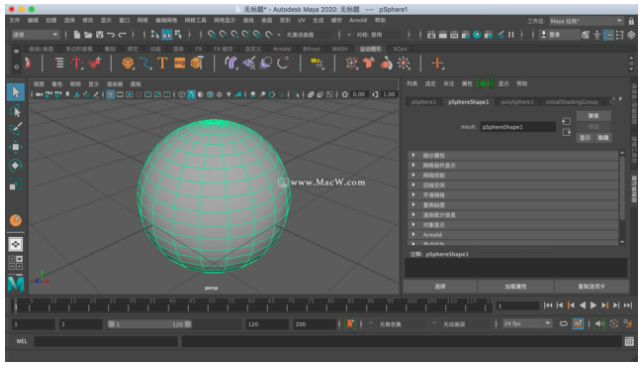The height and width of the screenshot is (369, 644).
Task: Click the left bottom Select button
Action: [440, 286]
